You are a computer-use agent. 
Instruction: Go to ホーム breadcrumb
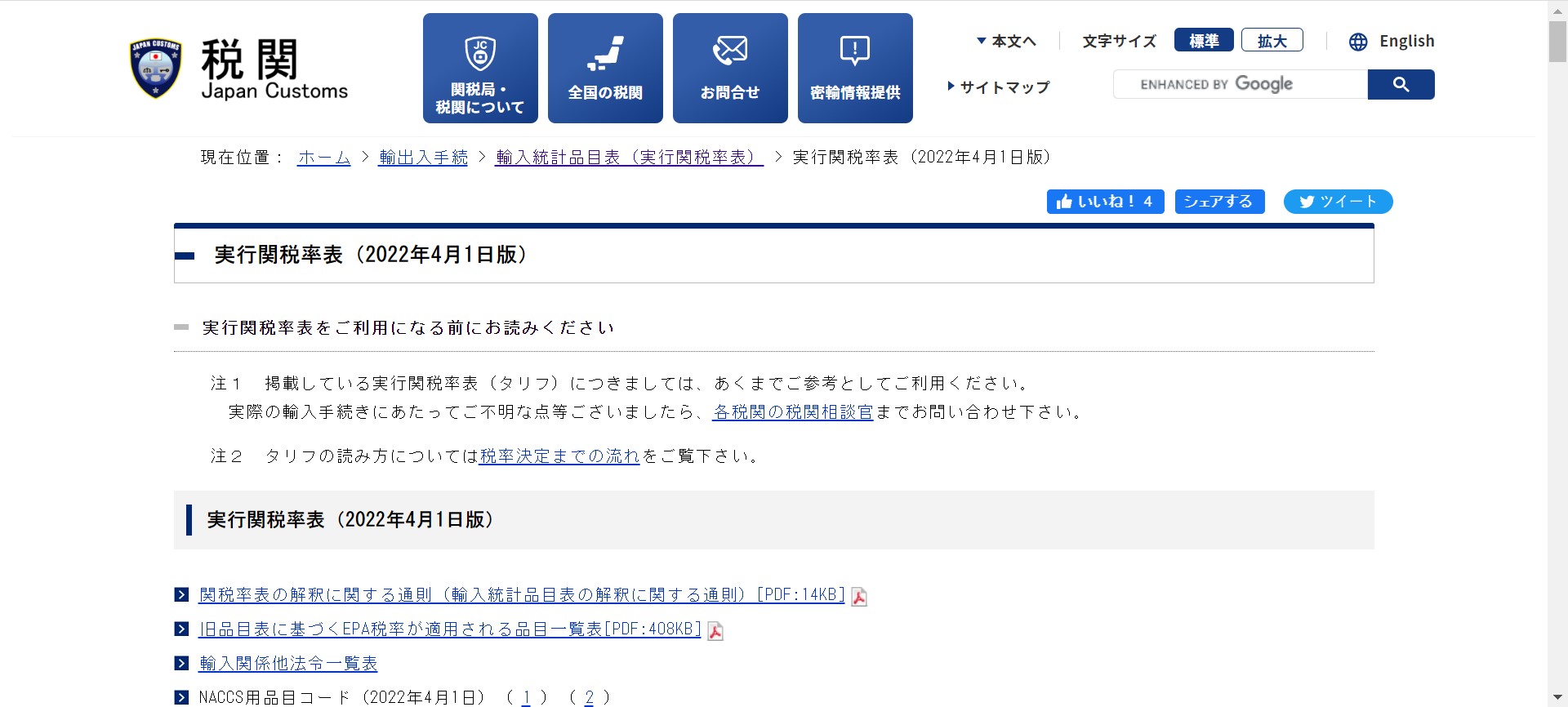(323, 158)
